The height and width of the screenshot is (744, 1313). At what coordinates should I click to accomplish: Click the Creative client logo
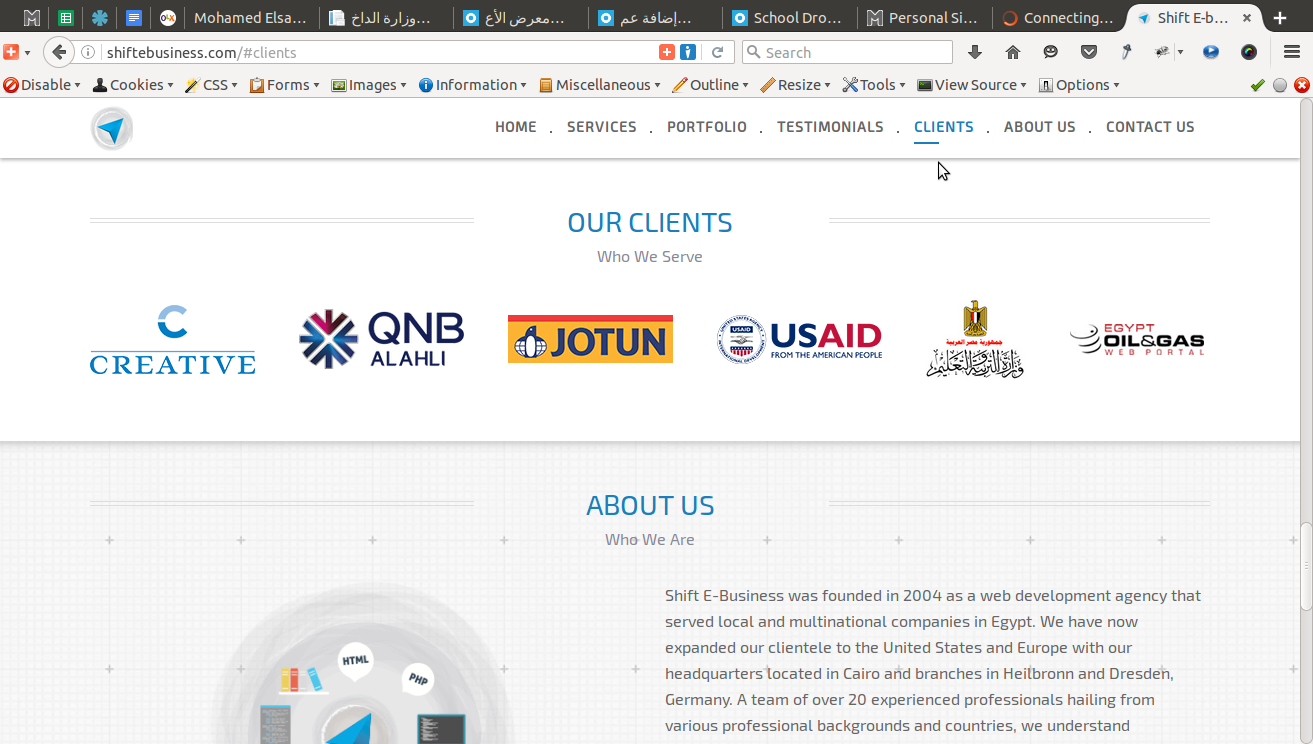[173, 340]
